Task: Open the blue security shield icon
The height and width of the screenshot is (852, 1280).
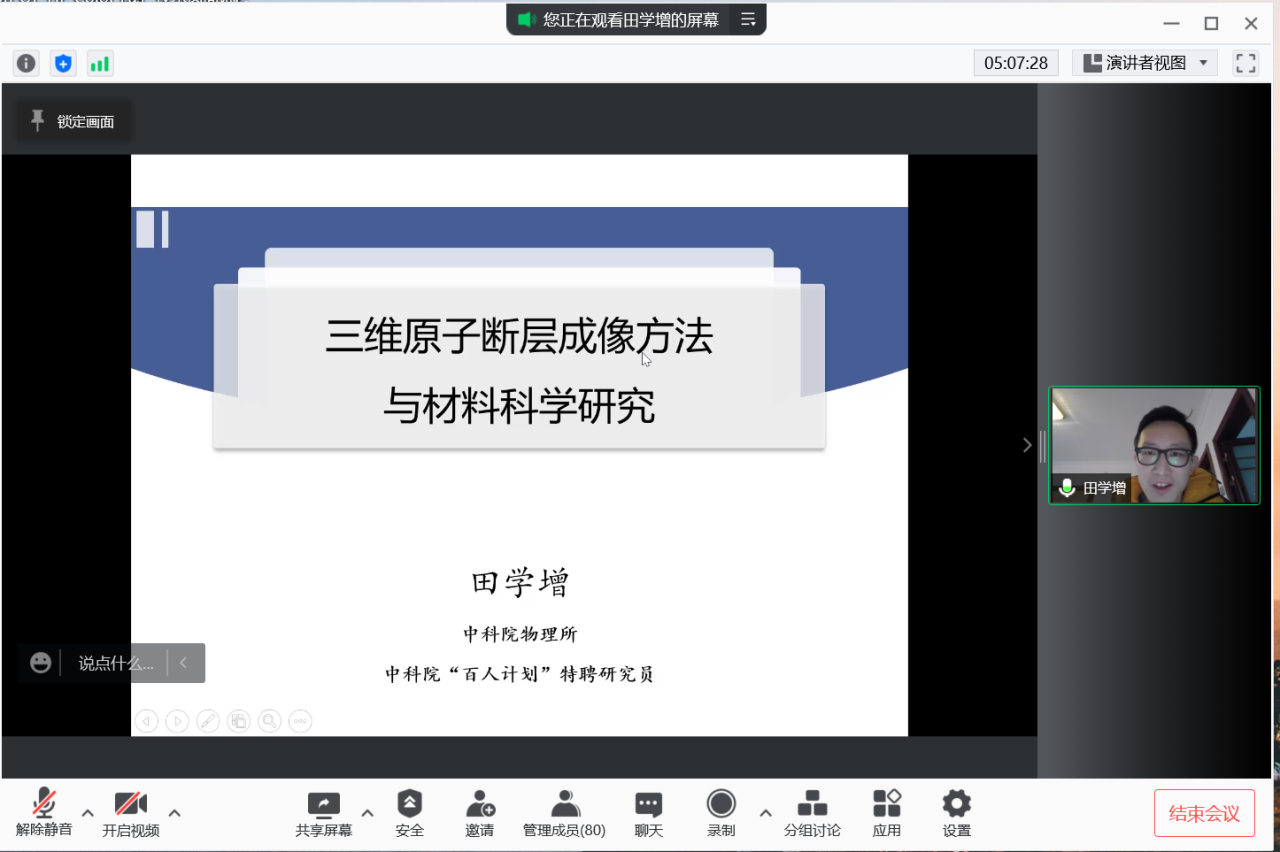Action: 63,64
